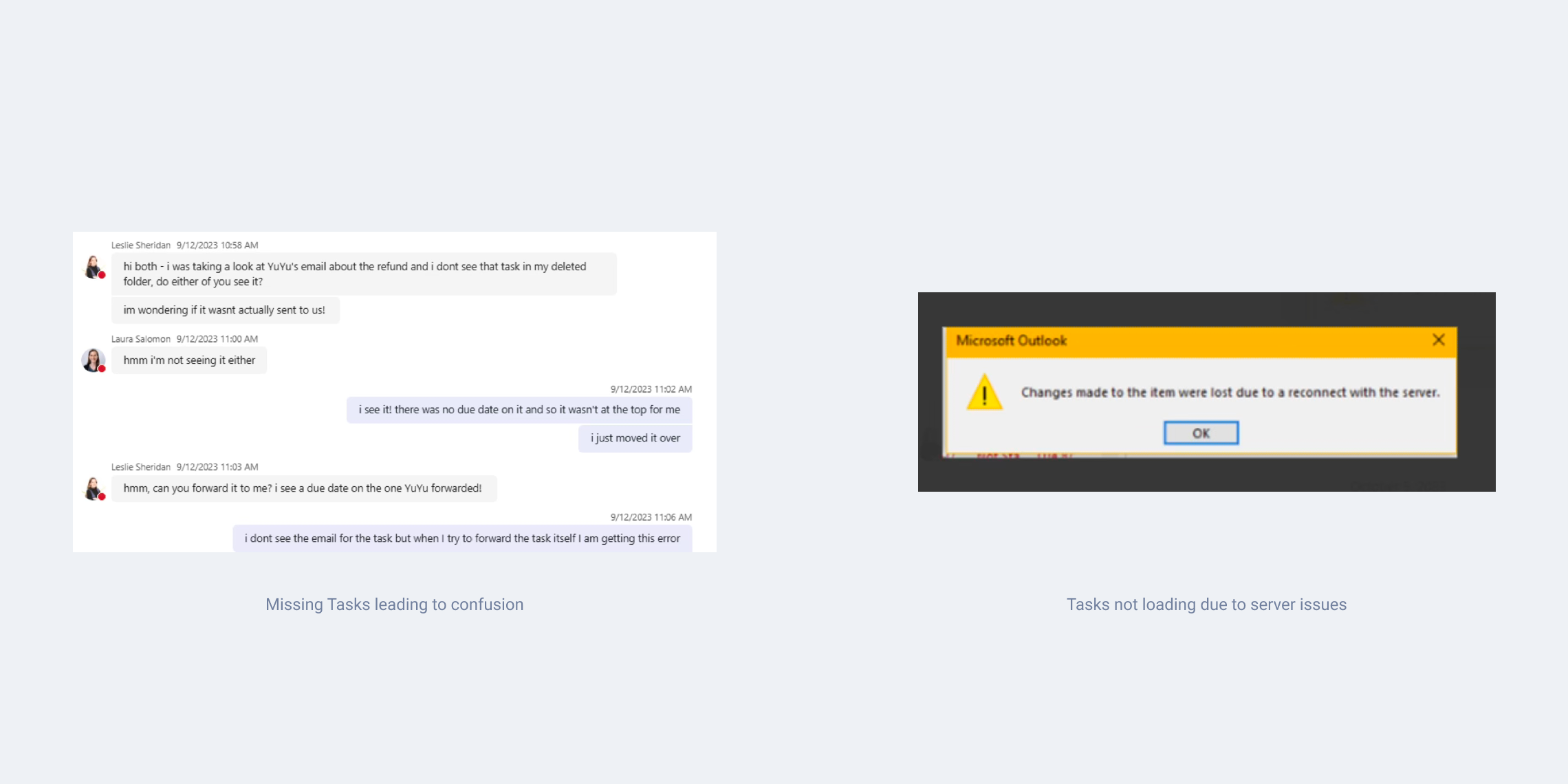Click Laura Salomon's avatar
The width and height of the screenshot is (1568, 784).
click(94, 360)
